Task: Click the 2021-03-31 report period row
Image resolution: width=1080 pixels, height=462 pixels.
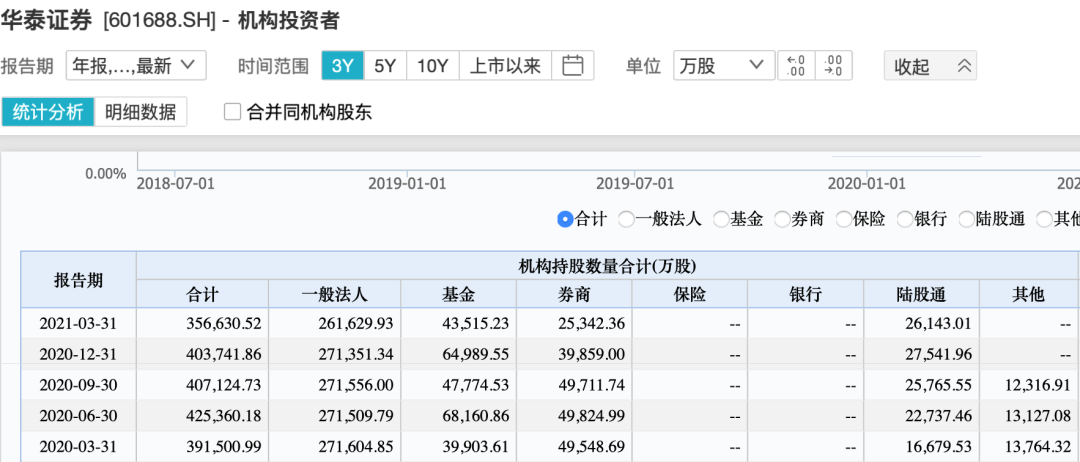Action: click(x=78, y=323)
